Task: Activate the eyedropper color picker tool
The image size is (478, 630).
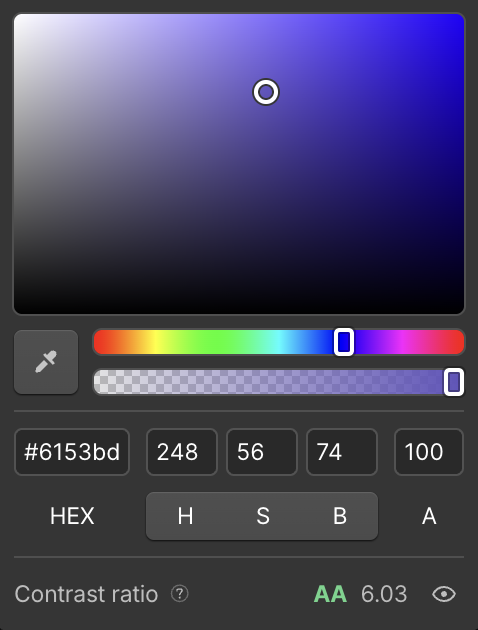Action: [x=46, y=362]
